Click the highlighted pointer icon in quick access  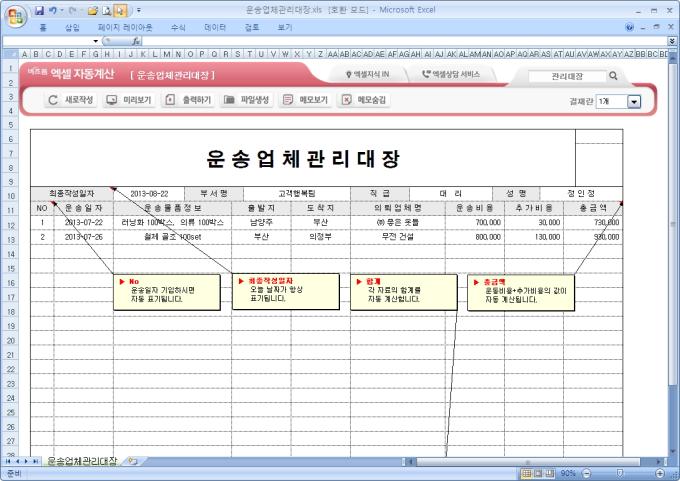[x=121, y=10]
